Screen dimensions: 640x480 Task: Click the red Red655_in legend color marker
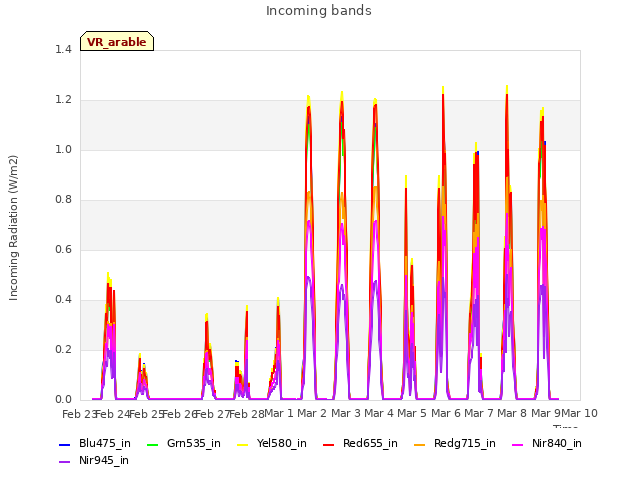pyautogui.click(x=329, y=444)
